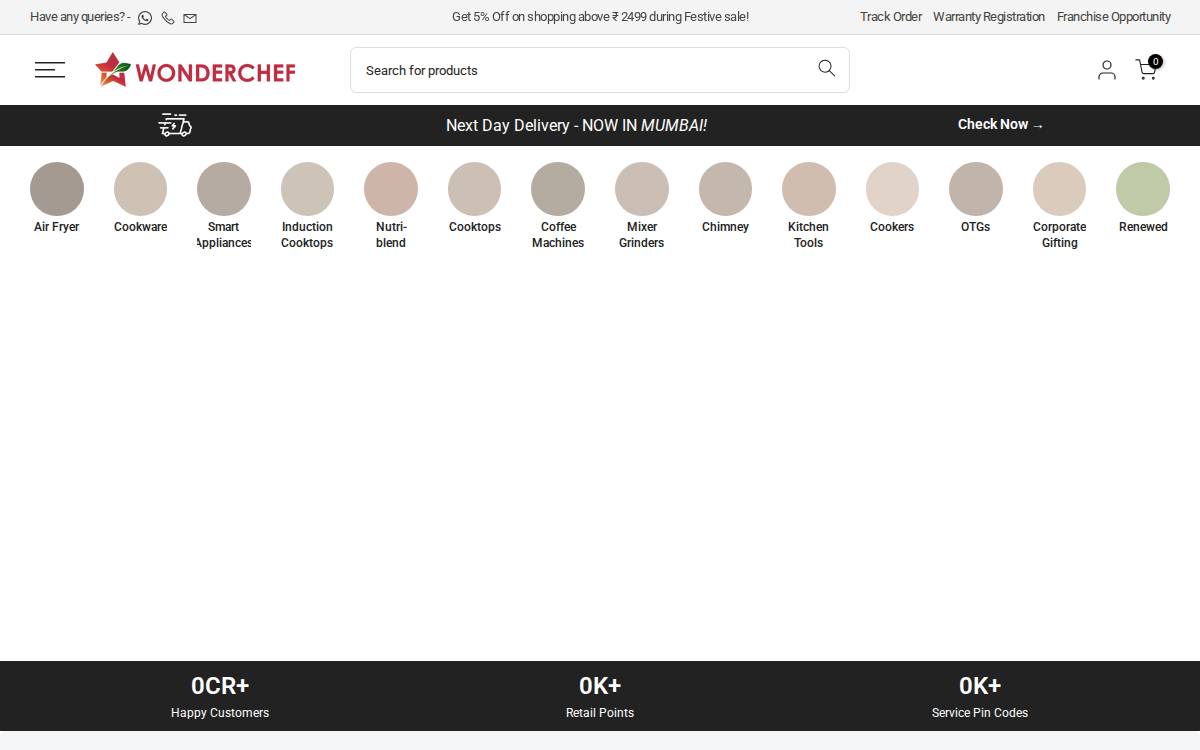Select OTGs category circle
This screenshot has height=750, width=1200.
click(x=976, y=189)
